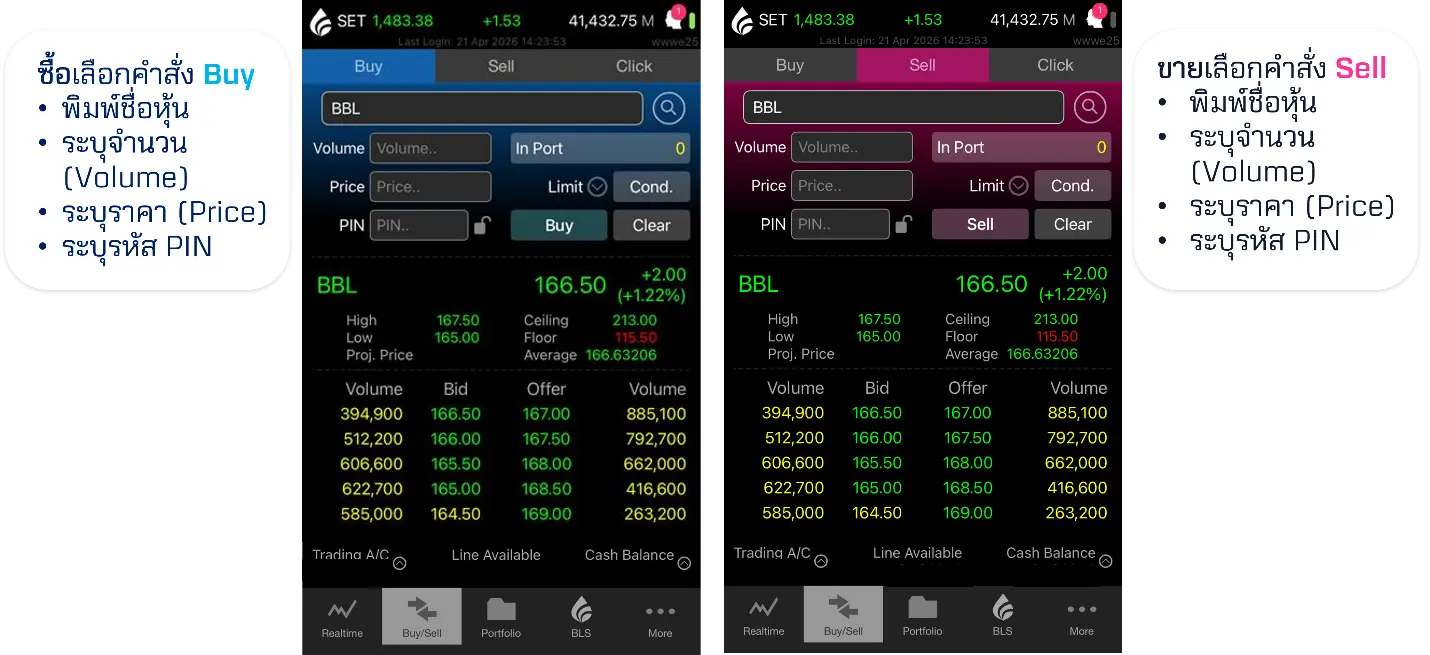This screenshot has height=655, width=1430.
Task: Switch to Buy tab in the Sell screen
Action: click(790, 65)
